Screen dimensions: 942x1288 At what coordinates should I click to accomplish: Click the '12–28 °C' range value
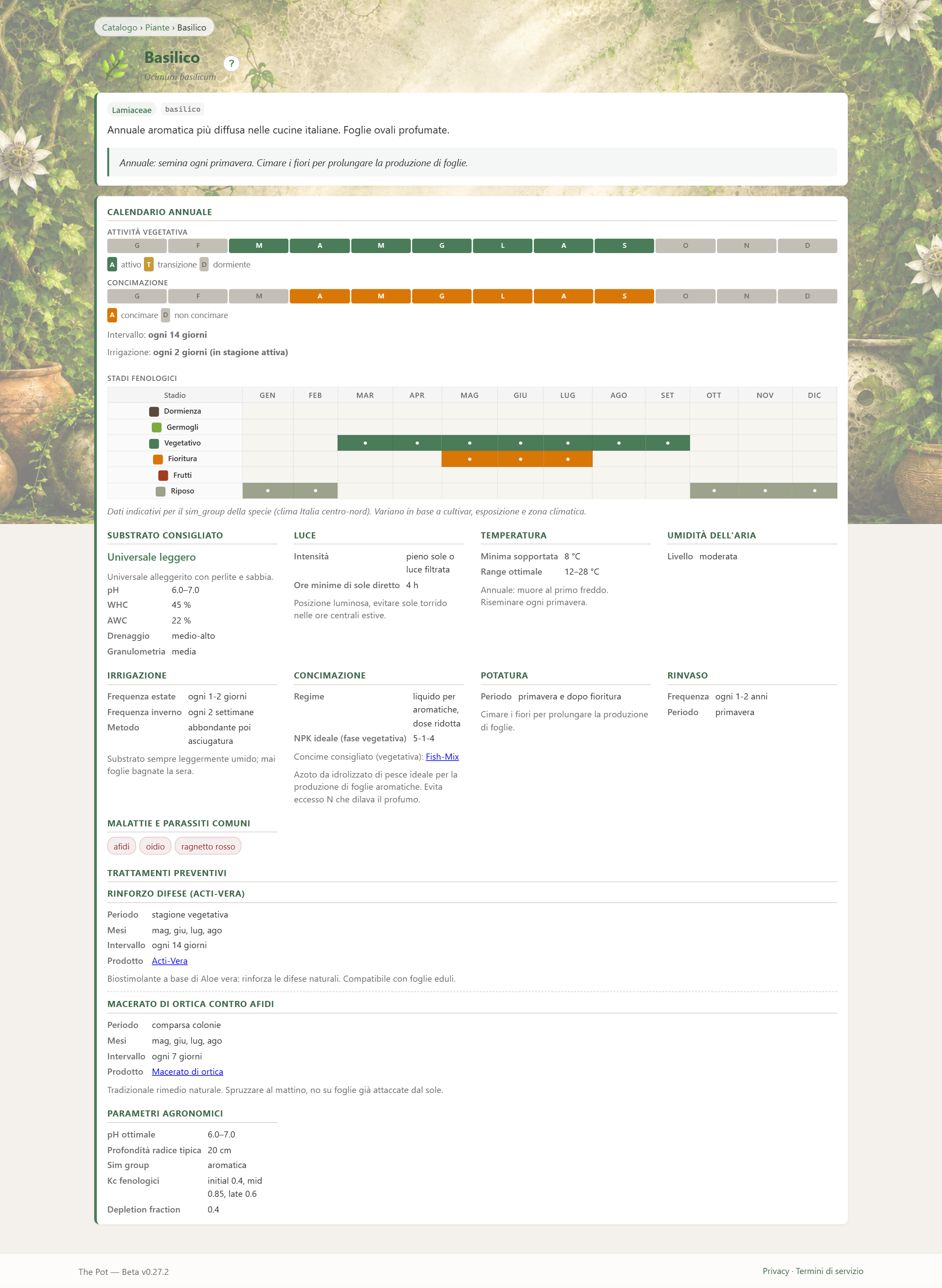point(582,571)
